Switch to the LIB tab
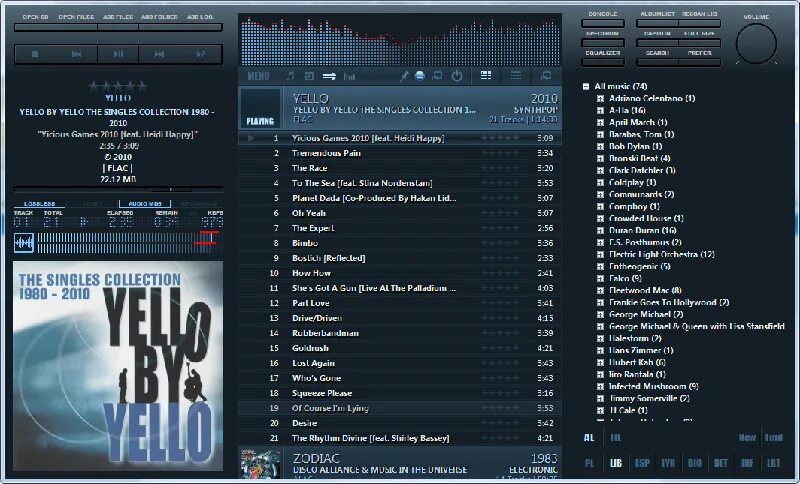 point(616,463)
